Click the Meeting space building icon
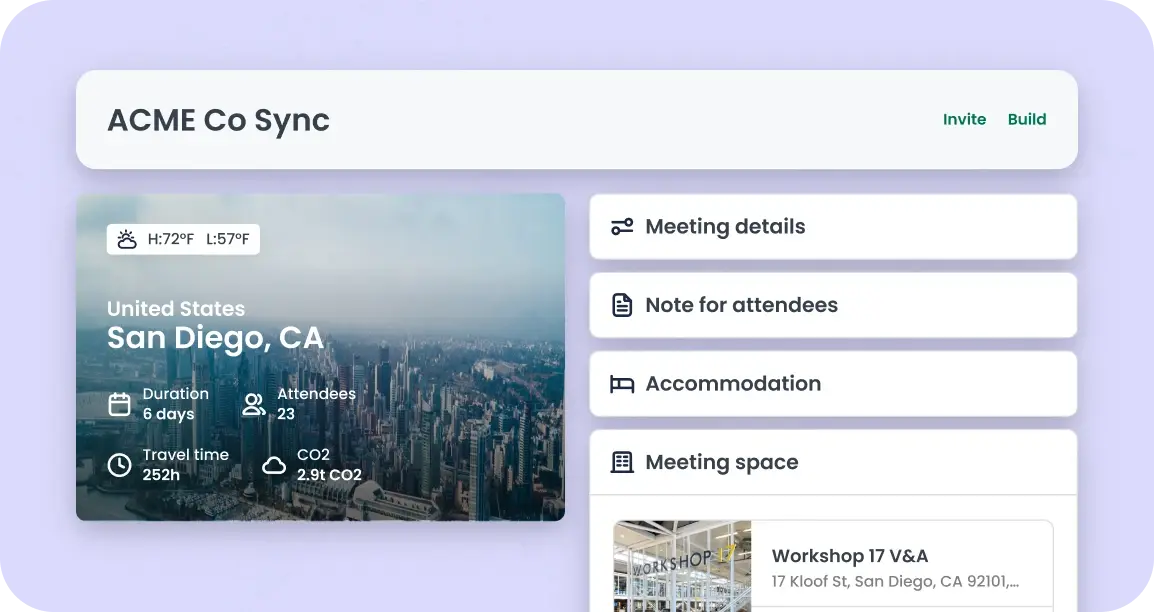This screenshot has width=1154, height=612. pyautogui.click(x=622, y=462)
